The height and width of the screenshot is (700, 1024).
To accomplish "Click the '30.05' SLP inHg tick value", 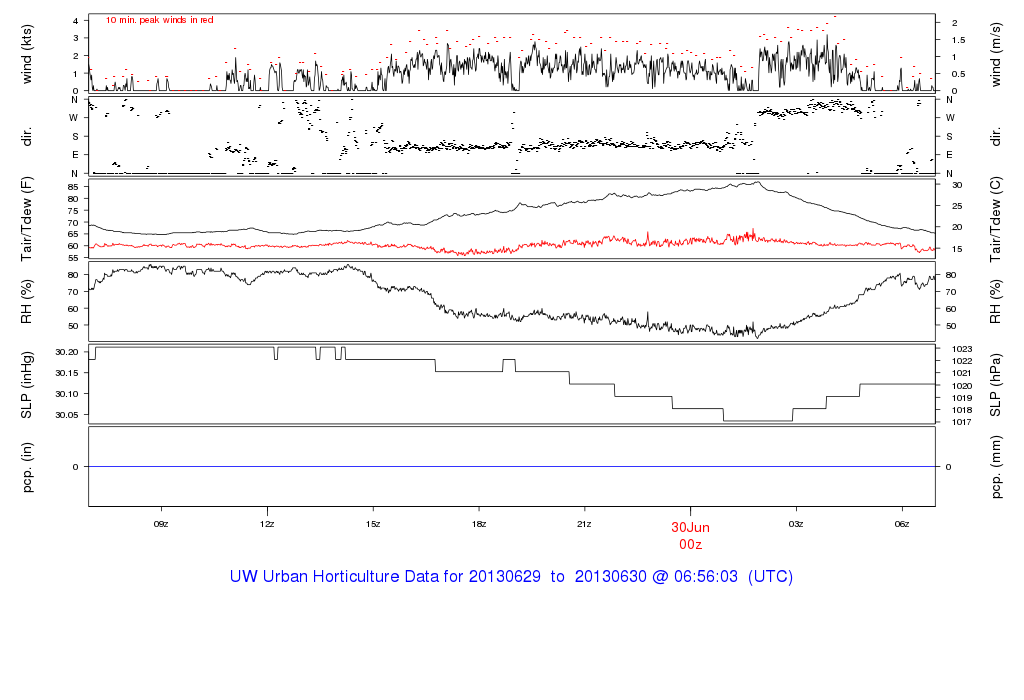I will [67, 415].
